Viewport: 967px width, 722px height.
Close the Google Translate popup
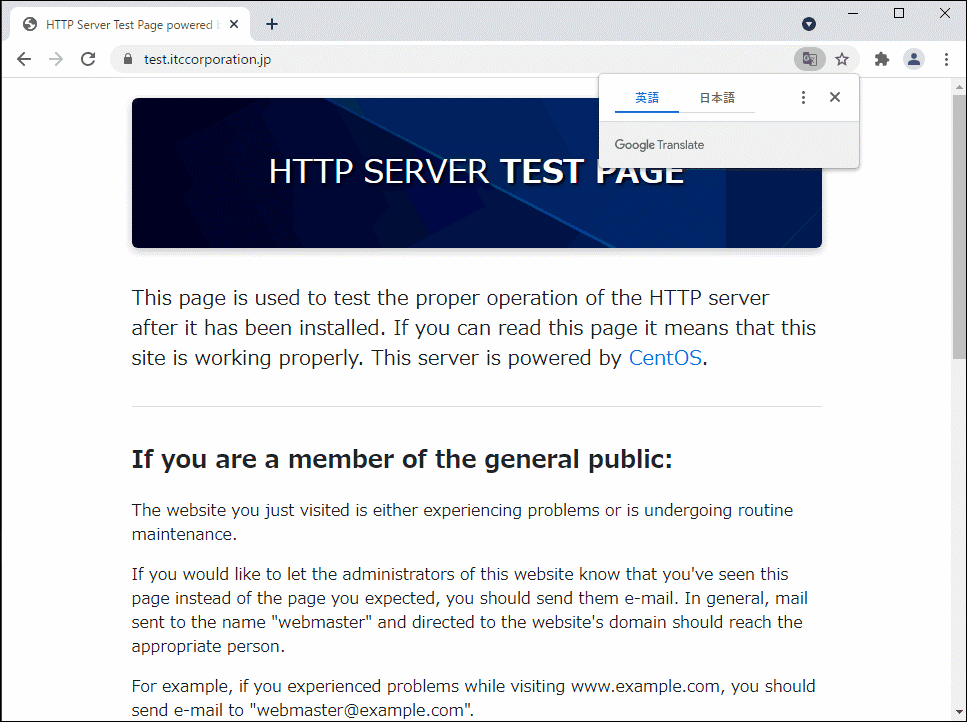[x=835, y=97]
